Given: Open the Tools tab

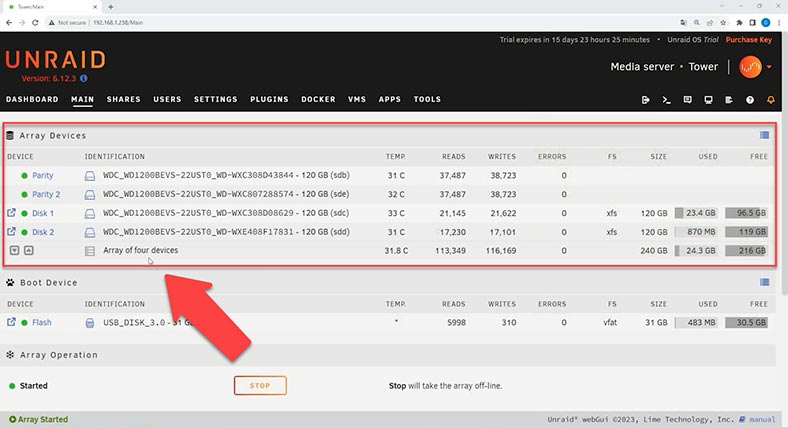Looking at the screenshot, I should pyautogui.click(x=427, y=99).
